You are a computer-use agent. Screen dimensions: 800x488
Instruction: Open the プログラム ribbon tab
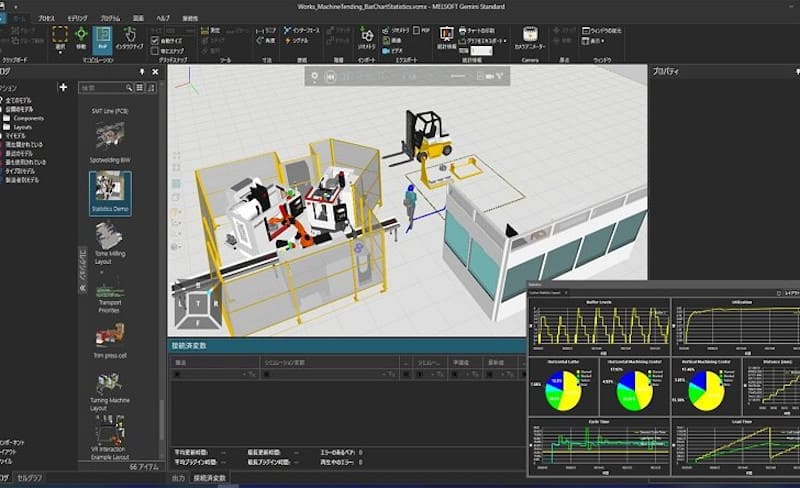coord(110,18)
